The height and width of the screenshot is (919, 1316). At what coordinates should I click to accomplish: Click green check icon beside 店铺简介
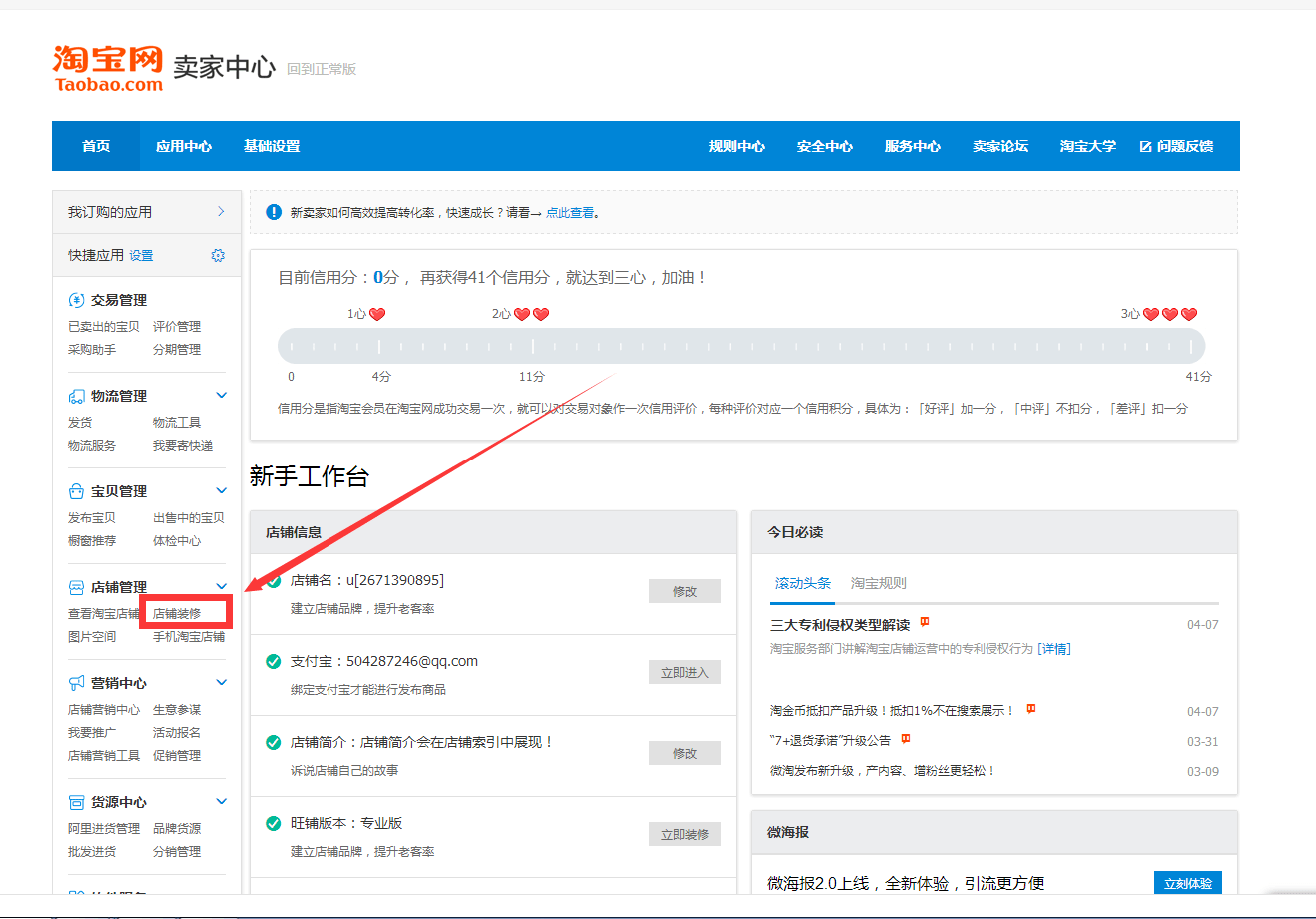point(273,742)
